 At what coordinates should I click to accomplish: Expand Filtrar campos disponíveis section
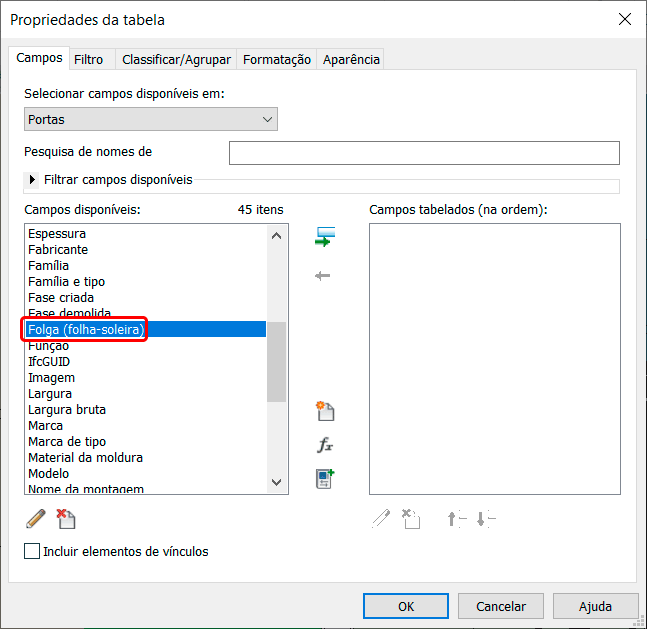pos(33,180)
